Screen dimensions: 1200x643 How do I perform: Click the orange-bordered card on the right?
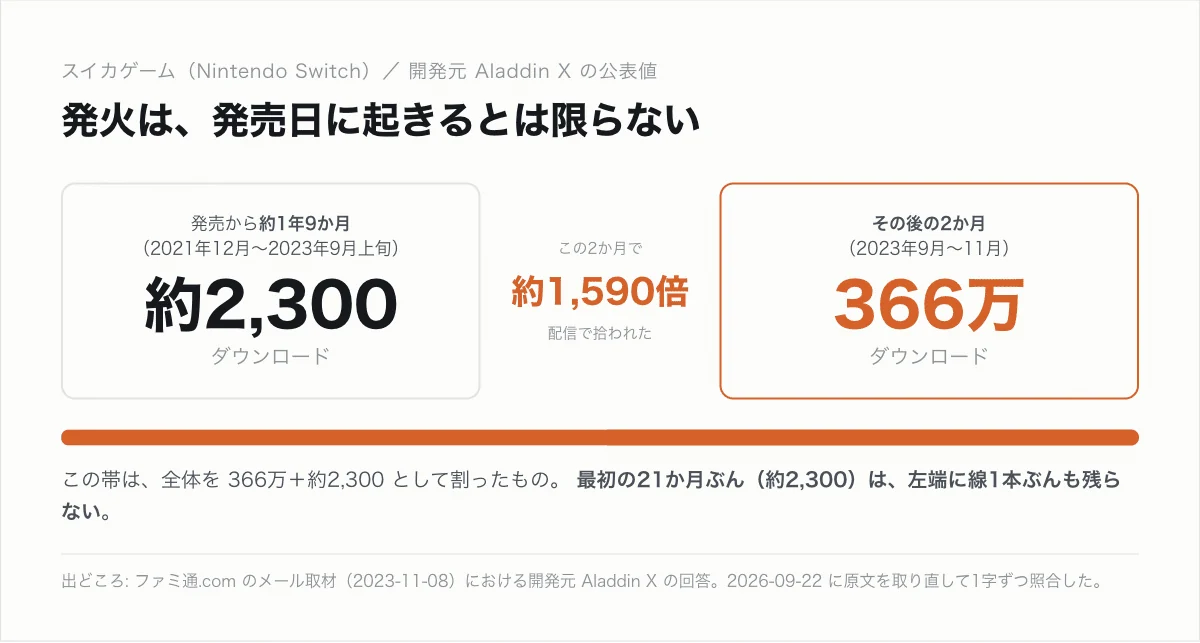pos(929,291)
